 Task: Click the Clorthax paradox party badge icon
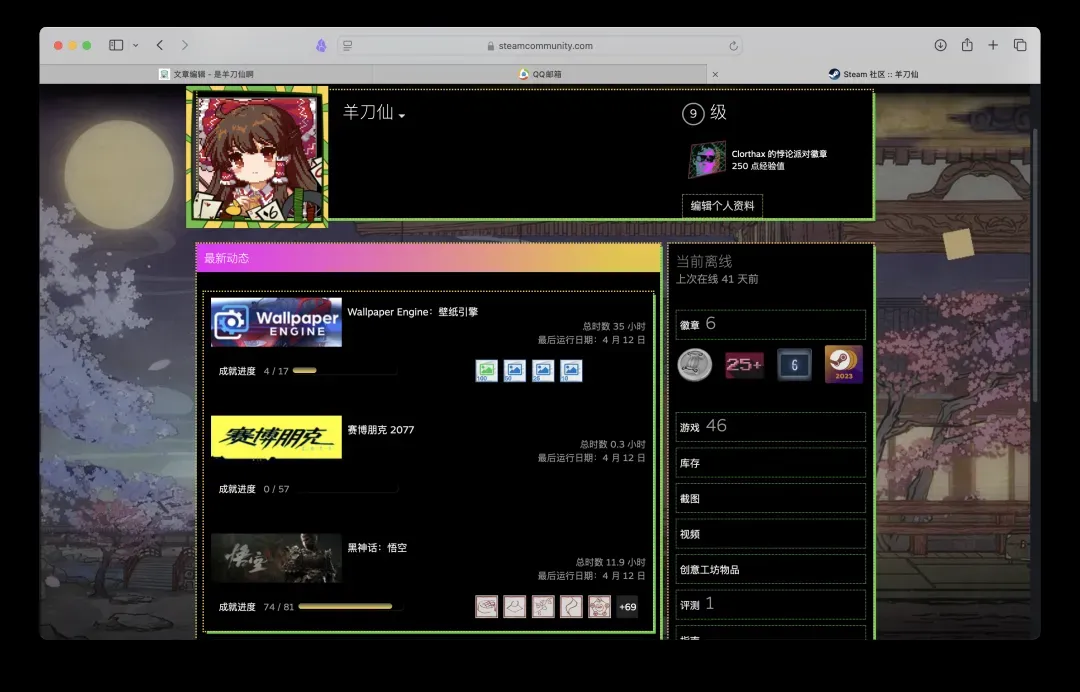[x=707, y=159]
